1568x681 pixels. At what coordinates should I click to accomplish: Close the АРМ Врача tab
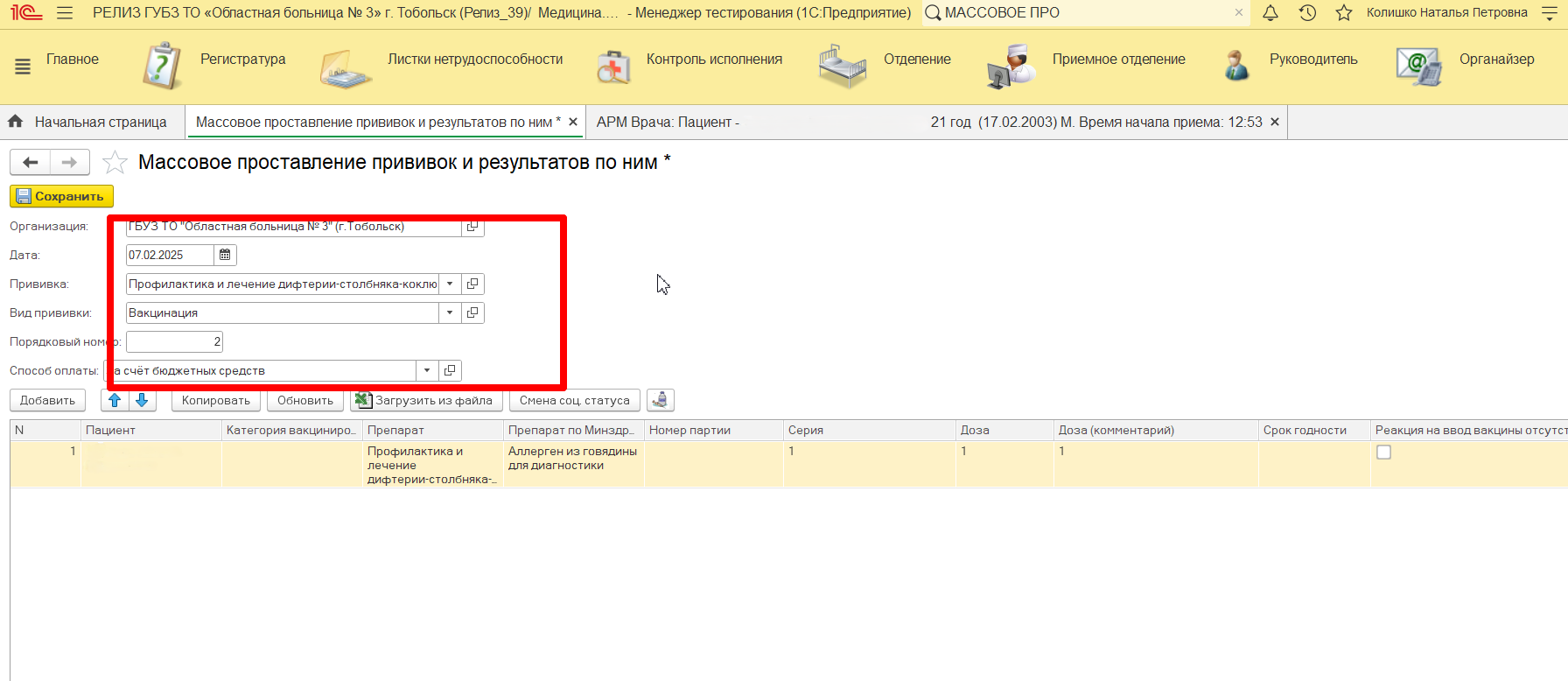1275,123
